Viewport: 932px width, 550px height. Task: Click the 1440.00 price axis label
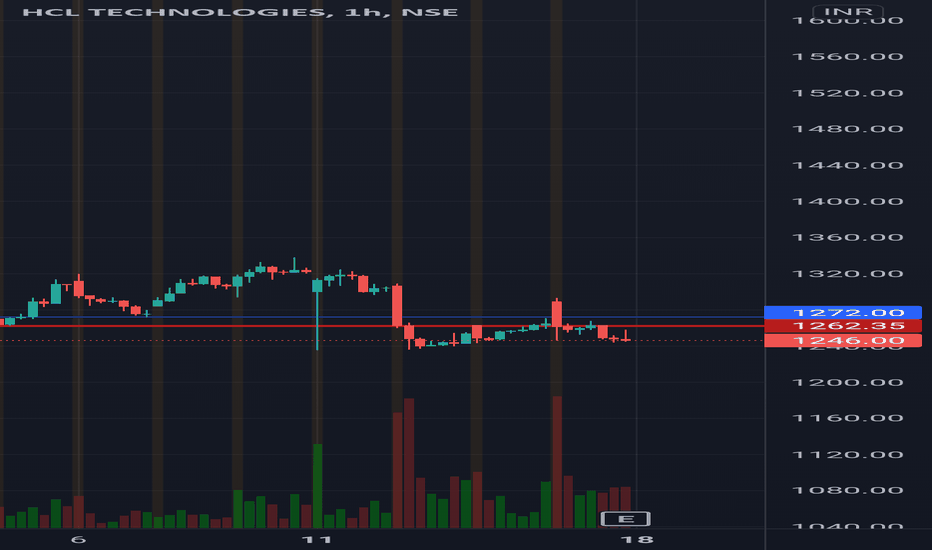click(x=848, y=165)
